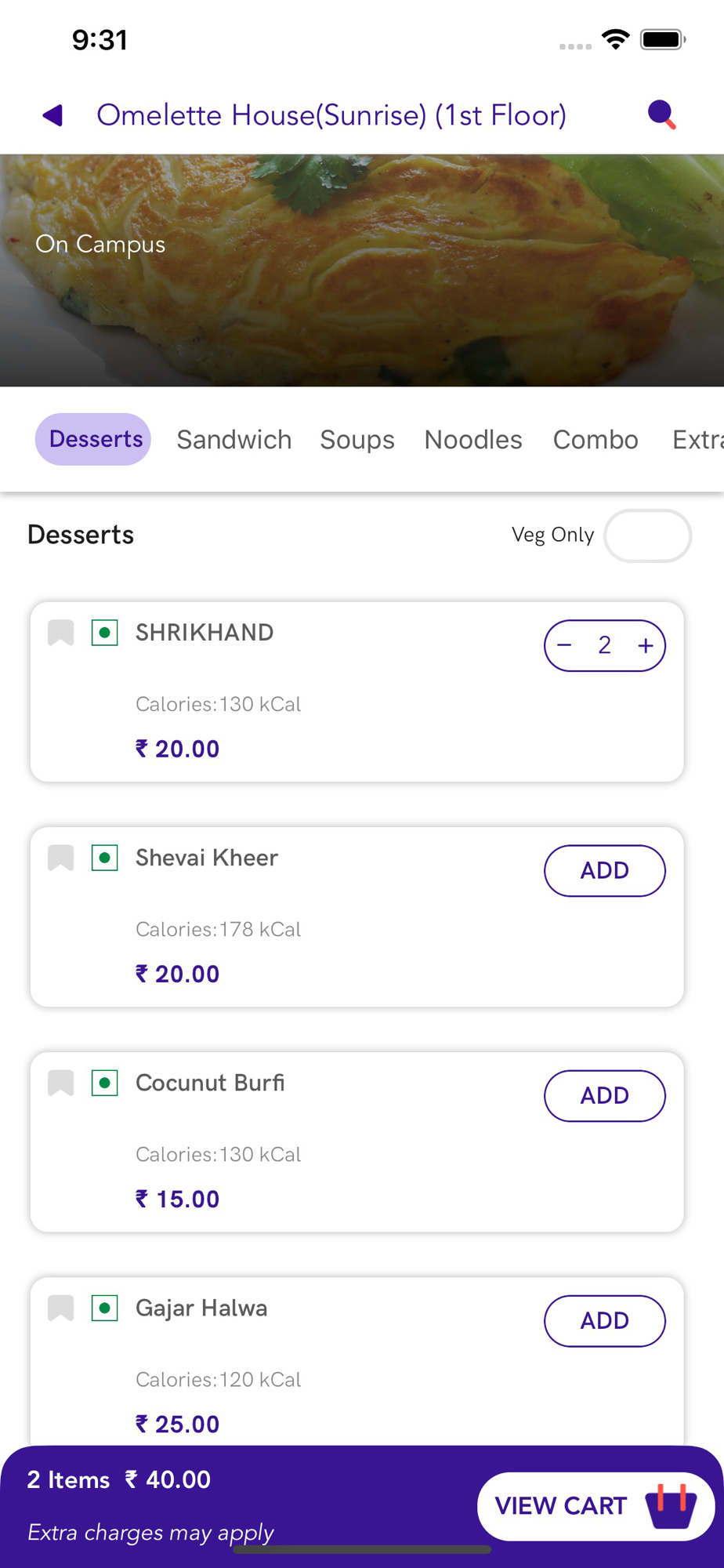Open the search magnifier icon
Image resolution: width=724 pixels, height=1568 pixels.
point(661,115)
